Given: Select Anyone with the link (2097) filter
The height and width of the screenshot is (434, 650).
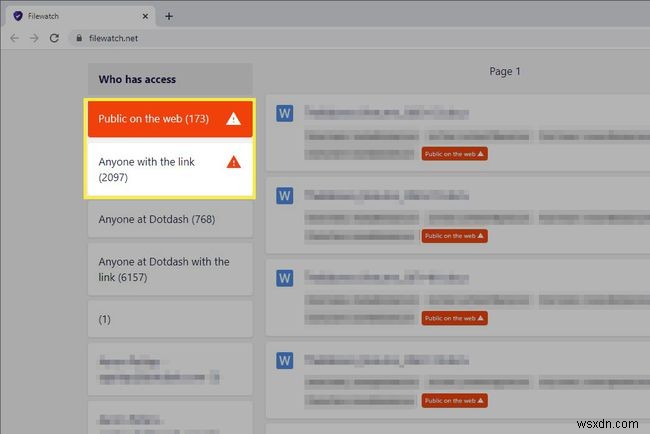Looking at the screenshot, I should click(170, 170).
